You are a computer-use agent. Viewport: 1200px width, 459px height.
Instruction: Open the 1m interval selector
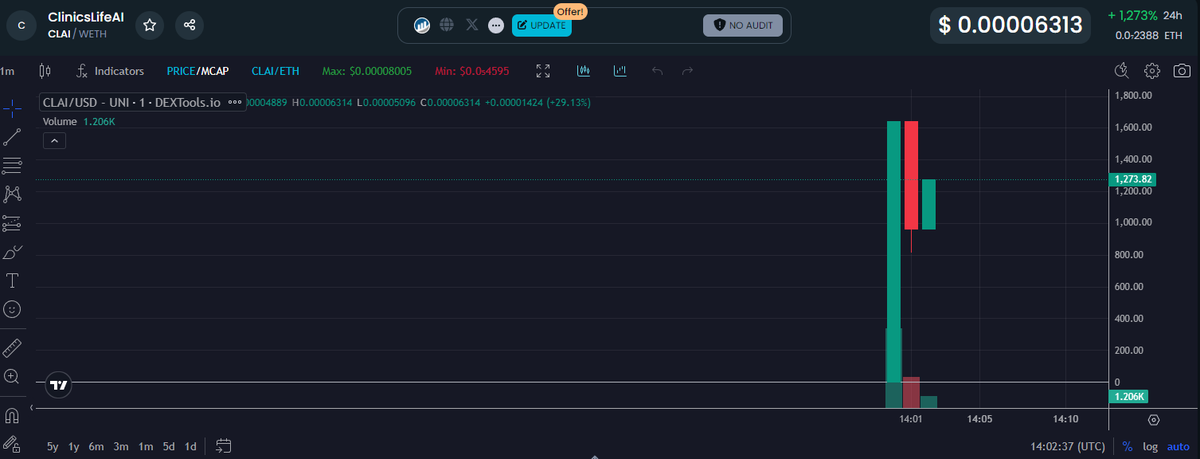click(7, 71)
